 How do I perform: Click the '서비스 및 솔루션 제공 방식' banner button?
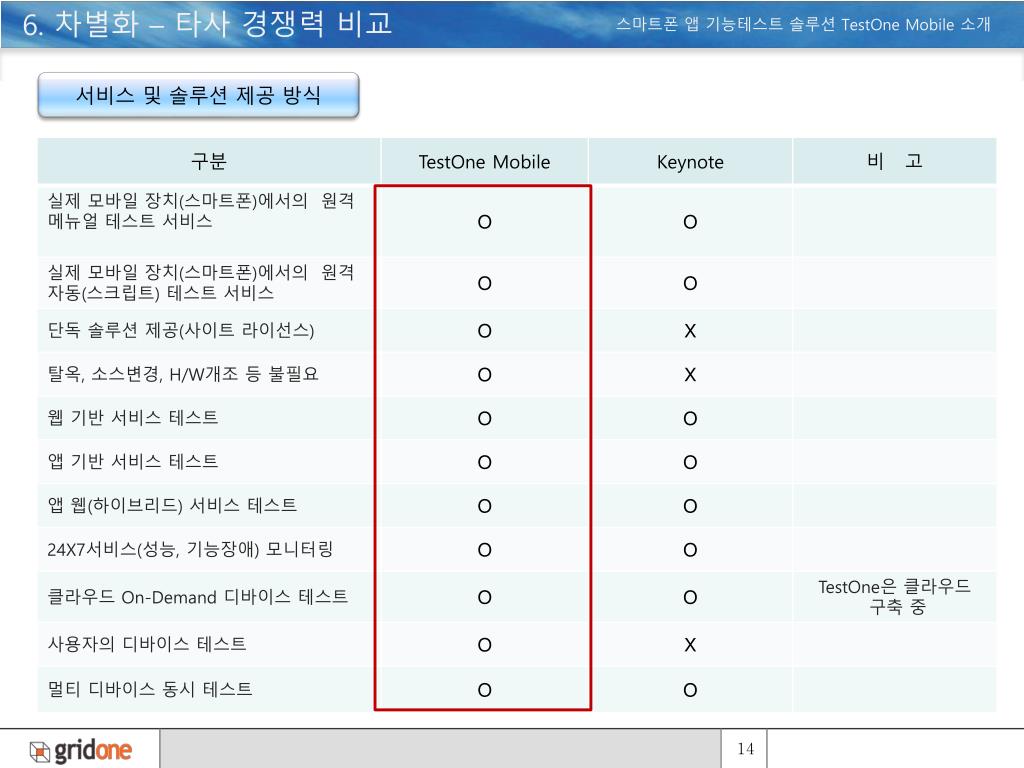(199, 95)
